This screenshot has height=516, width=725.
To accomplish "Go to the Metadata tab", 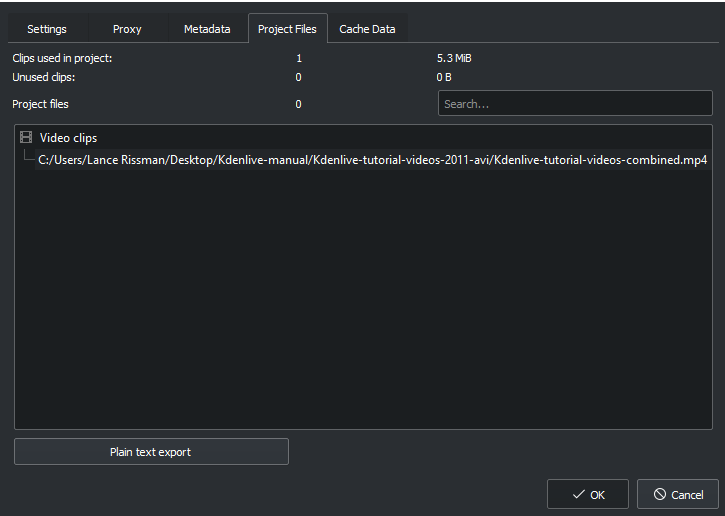I will (x=207, y=29).
